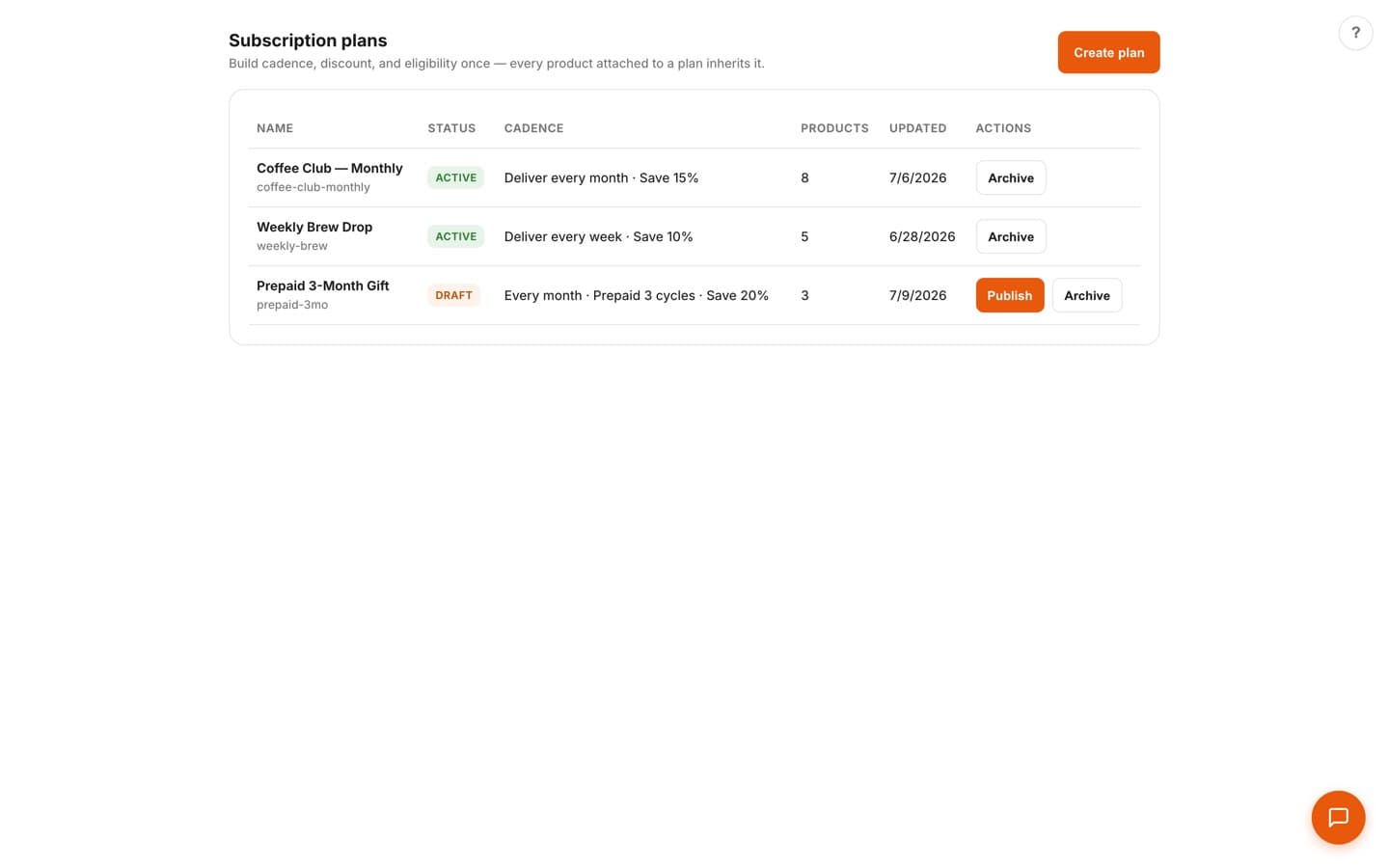Select the Weekly Brew Drop plan name

[x=314, y=227]
